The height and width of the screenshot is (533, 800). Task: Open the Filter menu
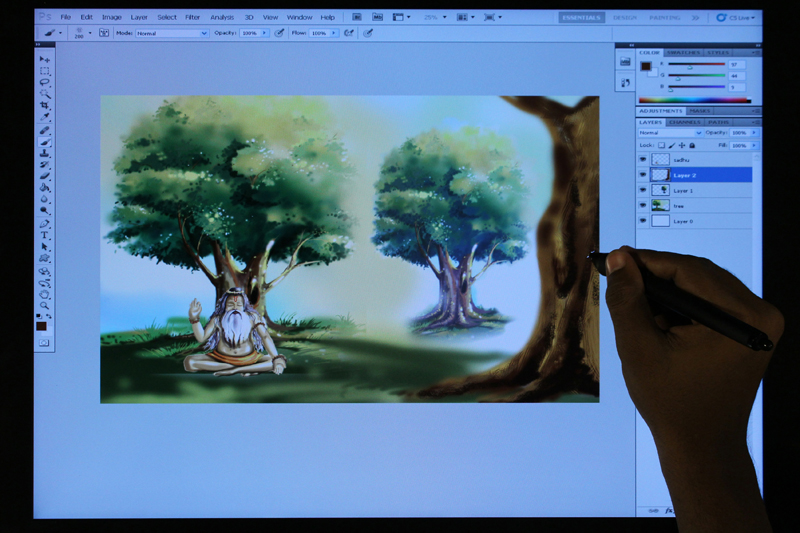[x=192, y=17]
